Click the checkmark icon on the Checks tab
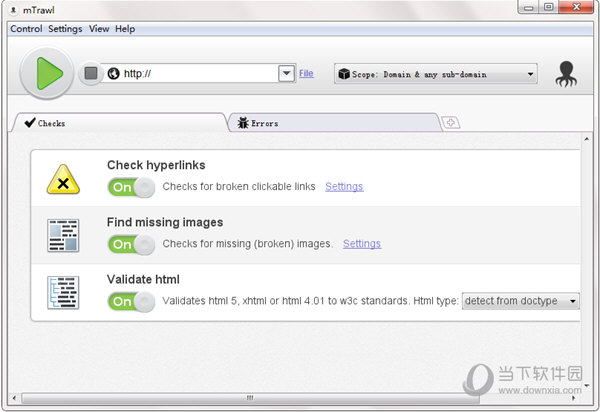The image size is (600, 412). click(x=30, y=122)
